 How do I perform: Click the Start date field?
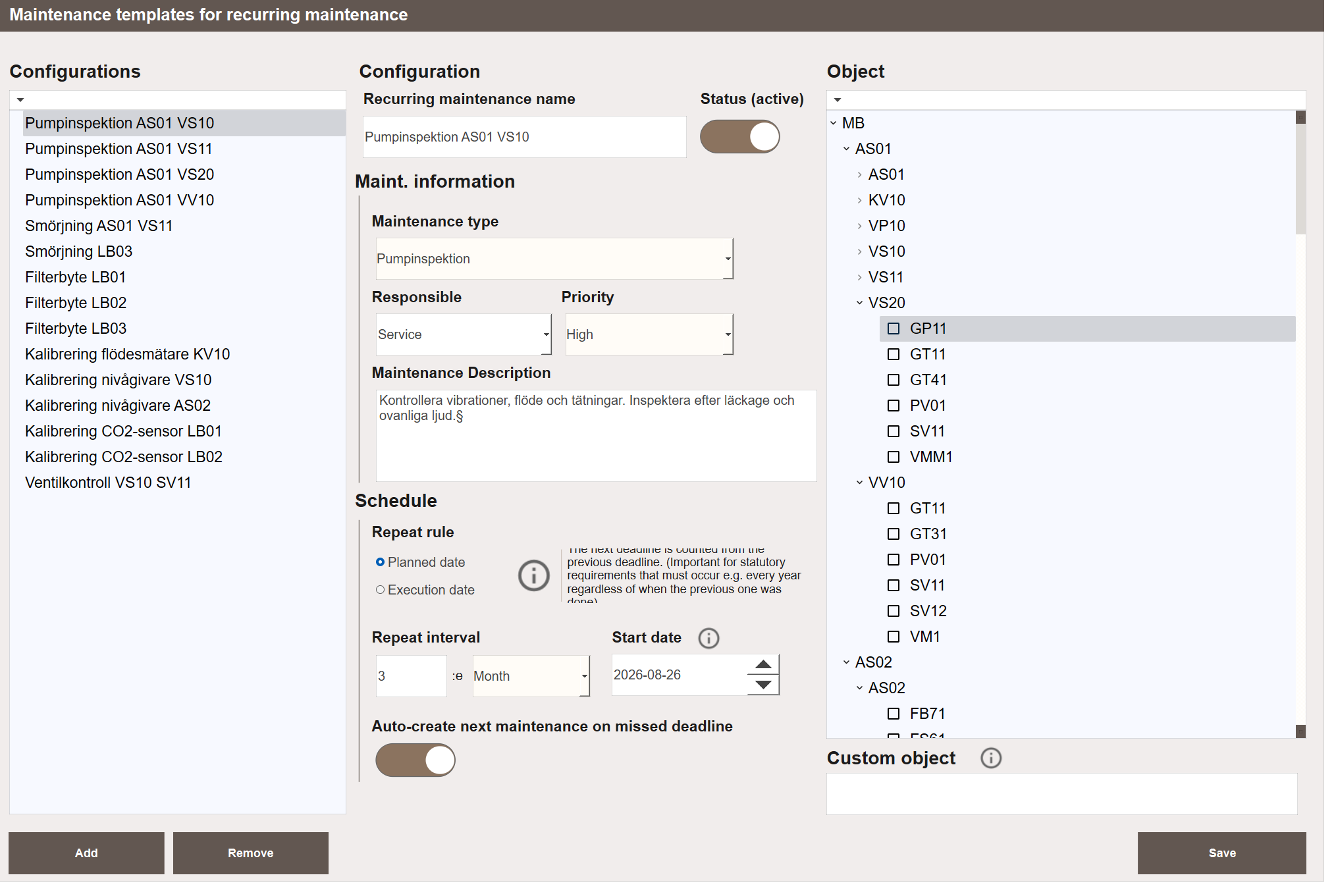680,675
